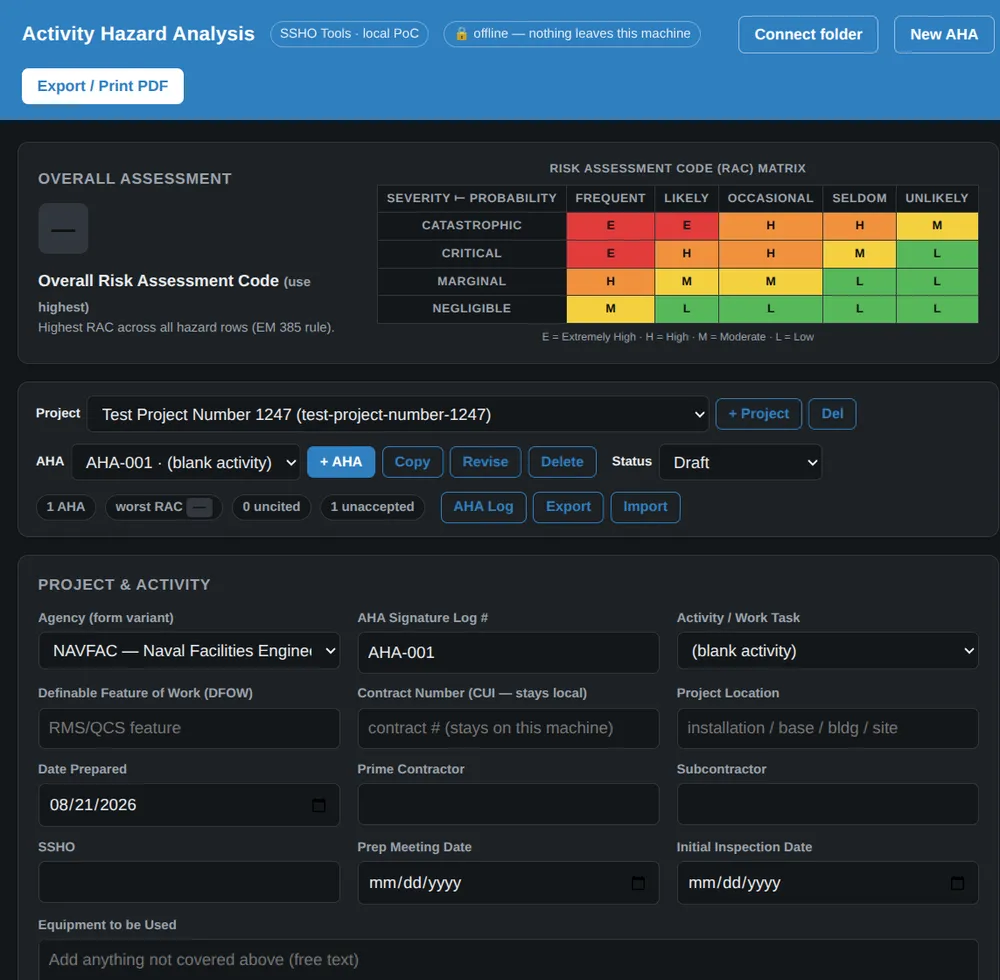Viewport: 1000px width, 980px height.
Task: Open the Prep Meeting Date calendar icon
Action: (x=638, y=883)
